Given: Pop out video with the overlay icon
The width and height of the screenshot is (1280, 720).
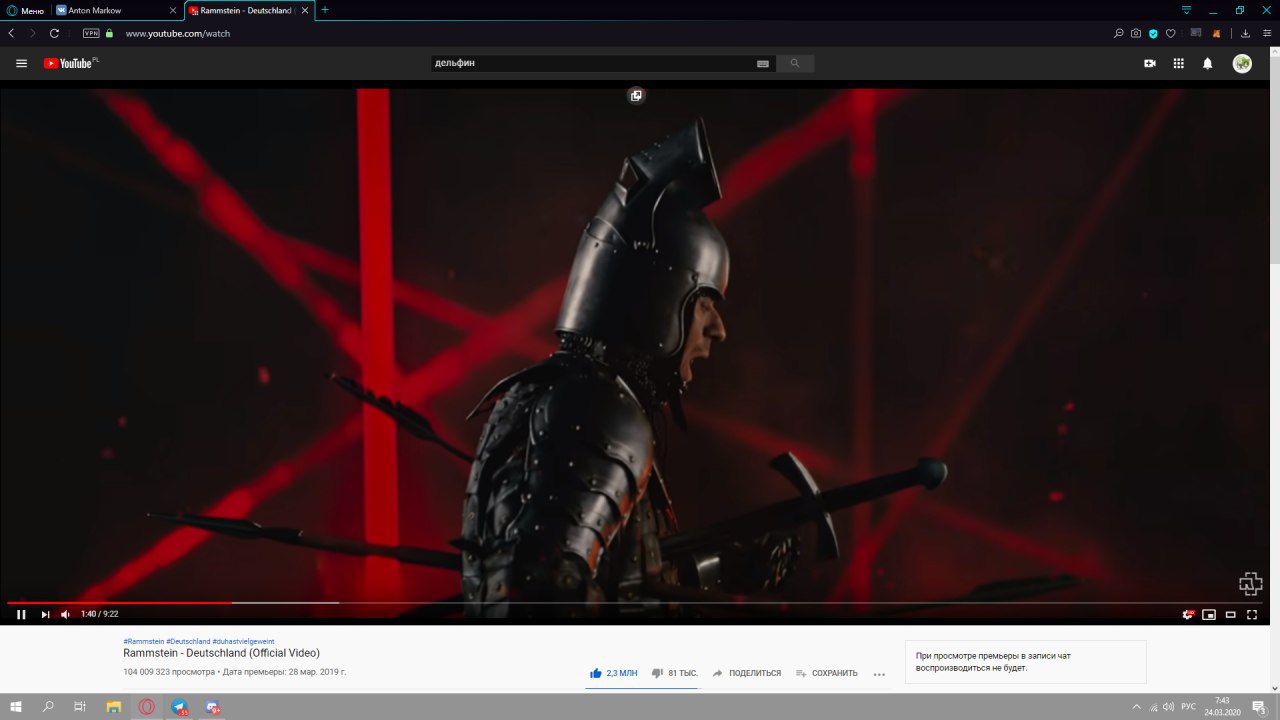Looking at the screenshot, I should click(x=636, y=95).
